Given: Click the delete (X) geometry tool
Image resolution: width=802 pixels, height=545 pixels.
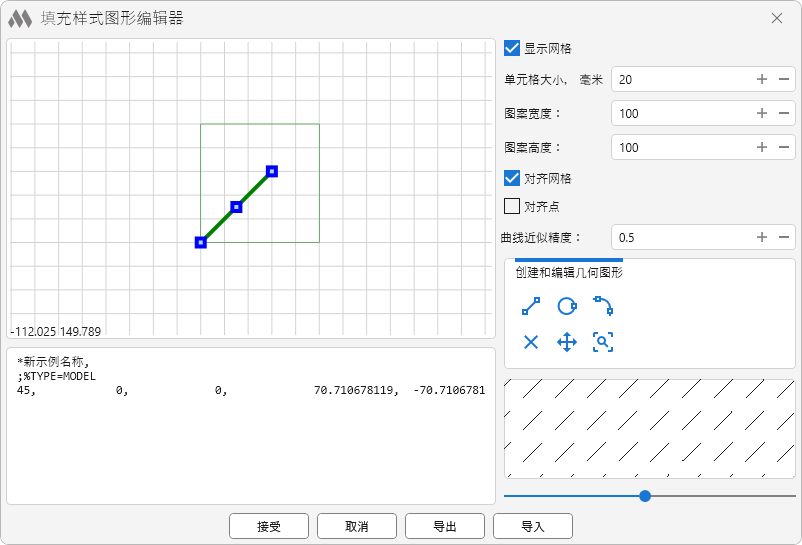Looking at the screenshot, I should 531,342.
